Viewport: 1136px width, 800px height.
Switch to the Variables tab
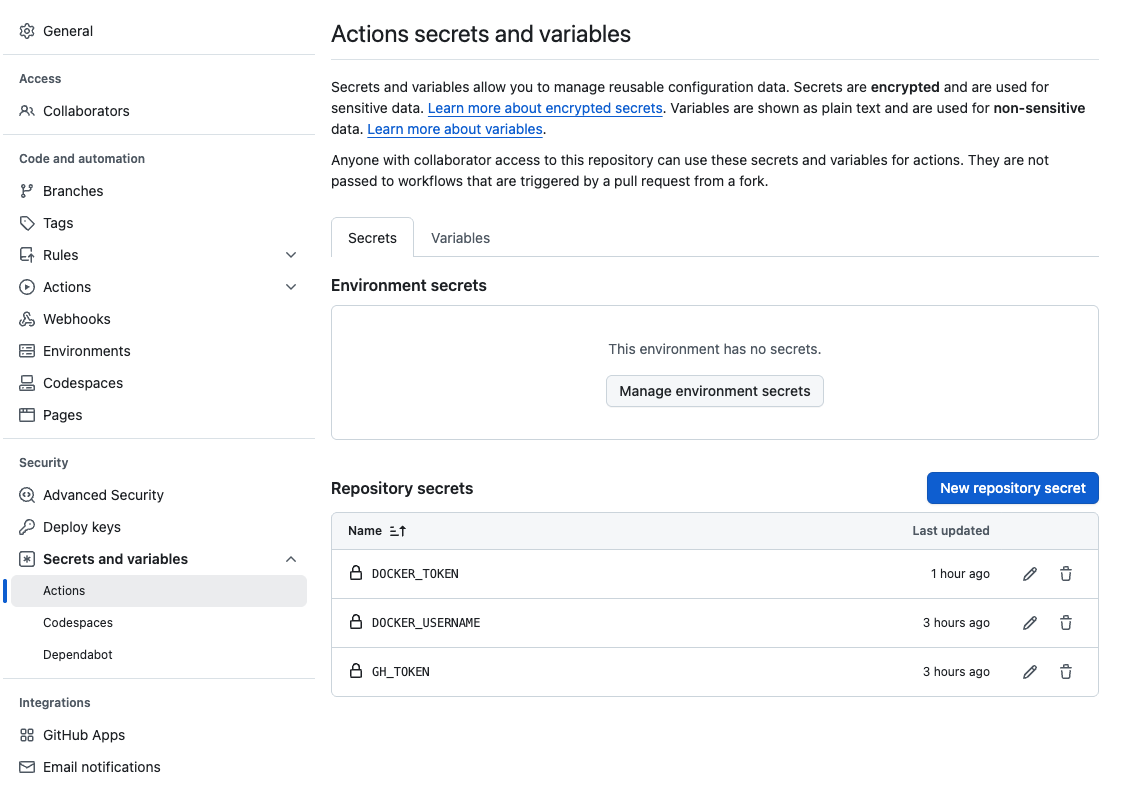[460, 238]
